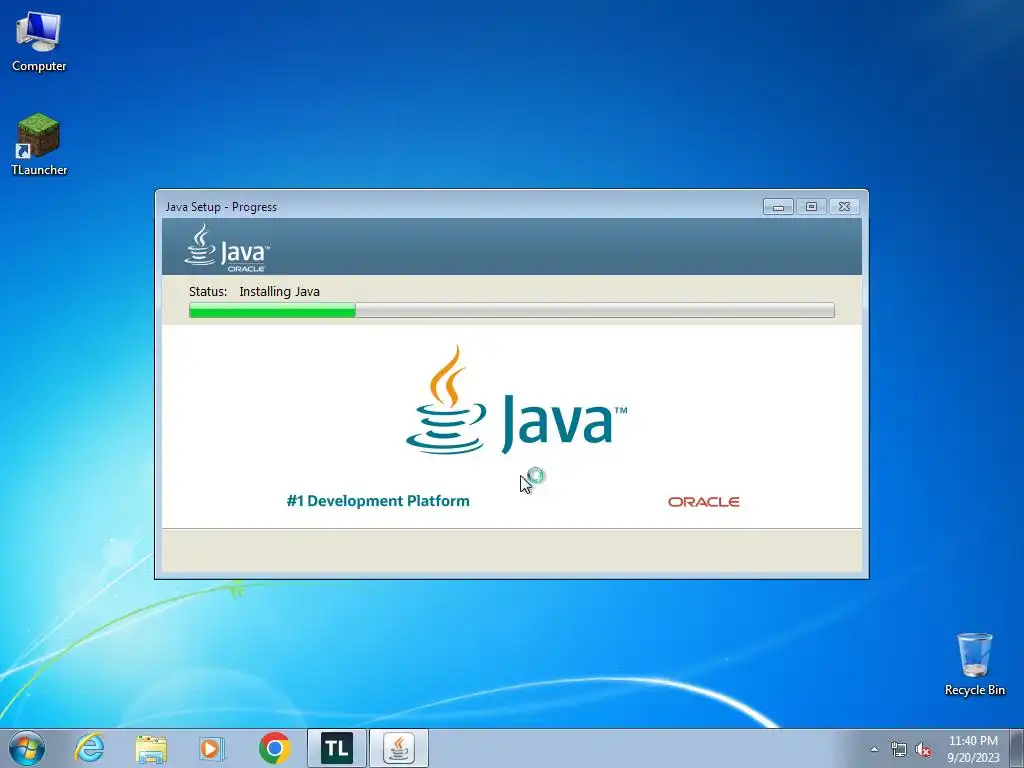Switch to TL TLauncher taskbar button

click(337, 748)
